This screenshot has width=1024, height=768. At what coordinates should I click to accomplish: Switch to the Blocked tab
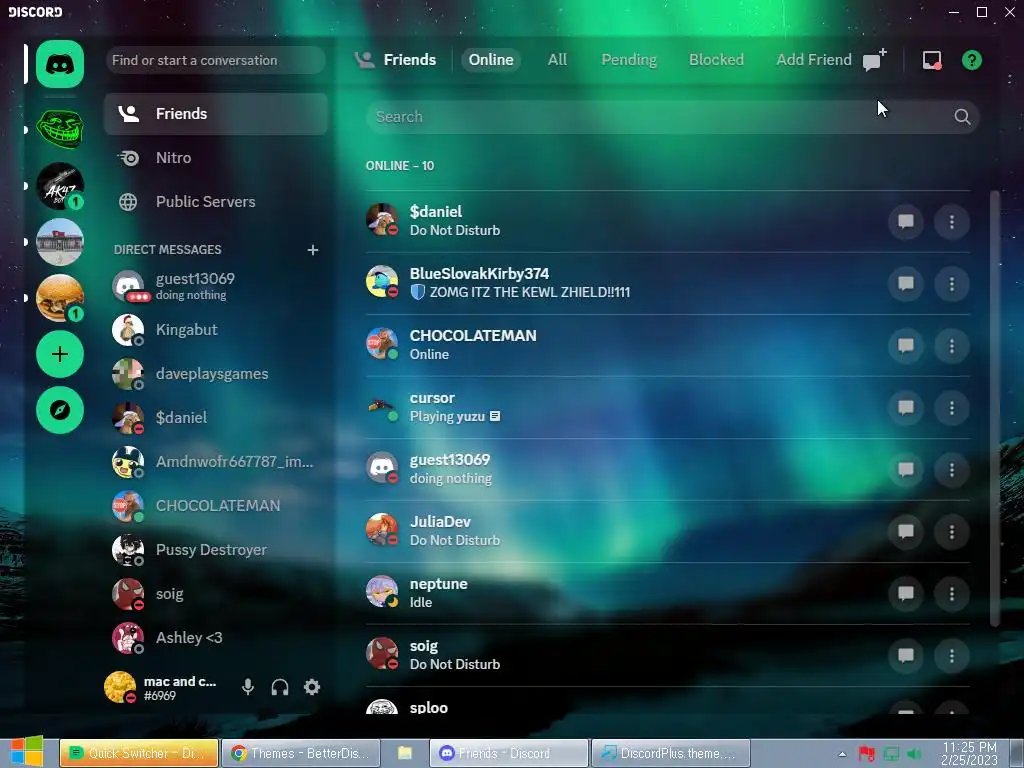[x=716, y=59]
